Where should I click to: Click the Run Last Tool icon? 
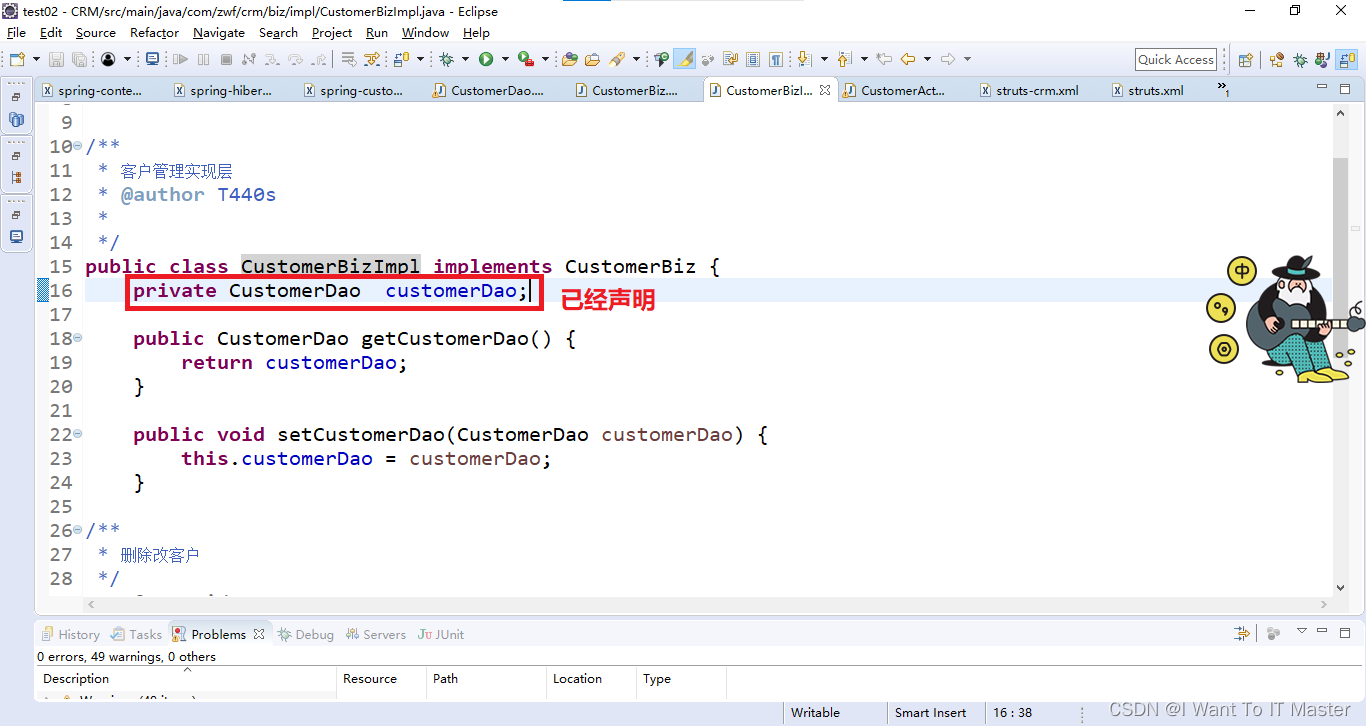coord(525,59)
